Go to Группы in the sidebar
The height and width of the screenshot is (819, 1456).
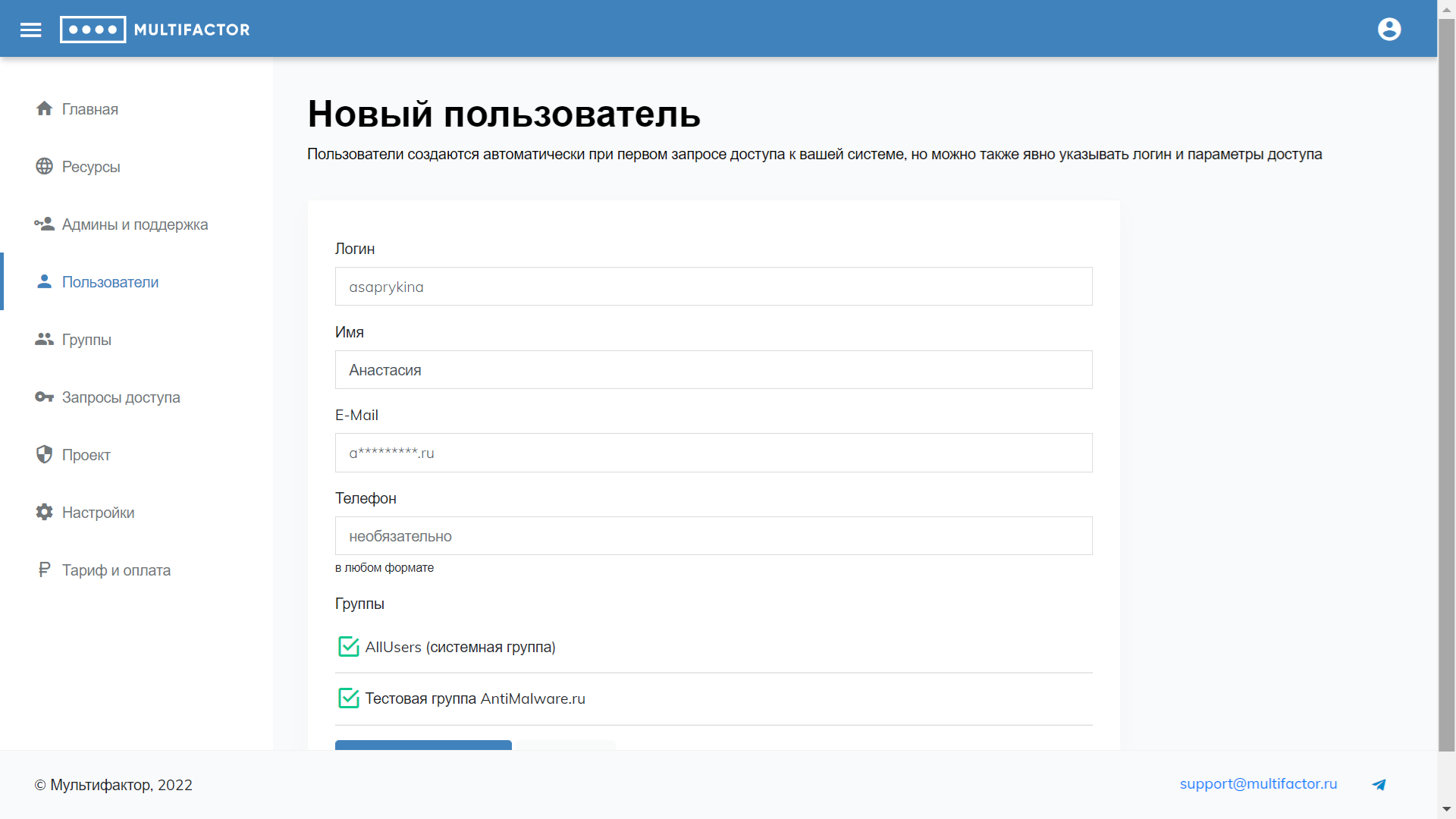86,340
